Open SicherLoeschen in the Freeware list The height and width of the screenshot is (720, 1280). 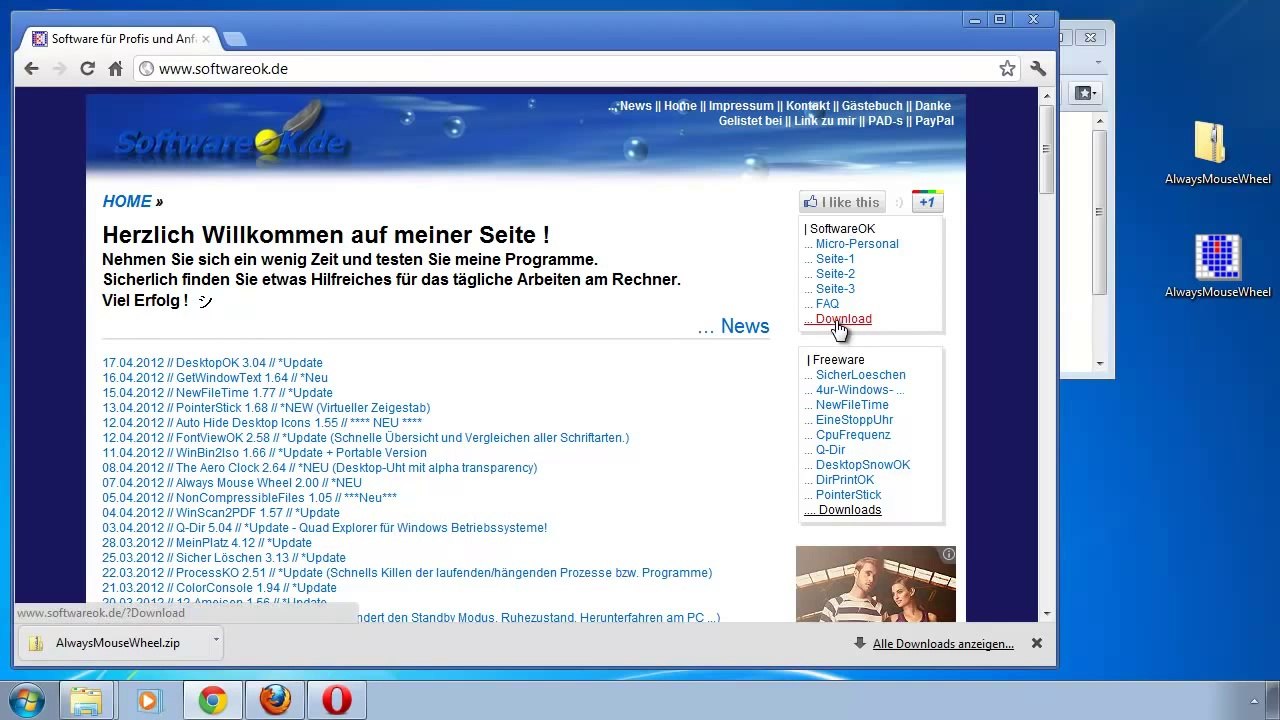860,375
